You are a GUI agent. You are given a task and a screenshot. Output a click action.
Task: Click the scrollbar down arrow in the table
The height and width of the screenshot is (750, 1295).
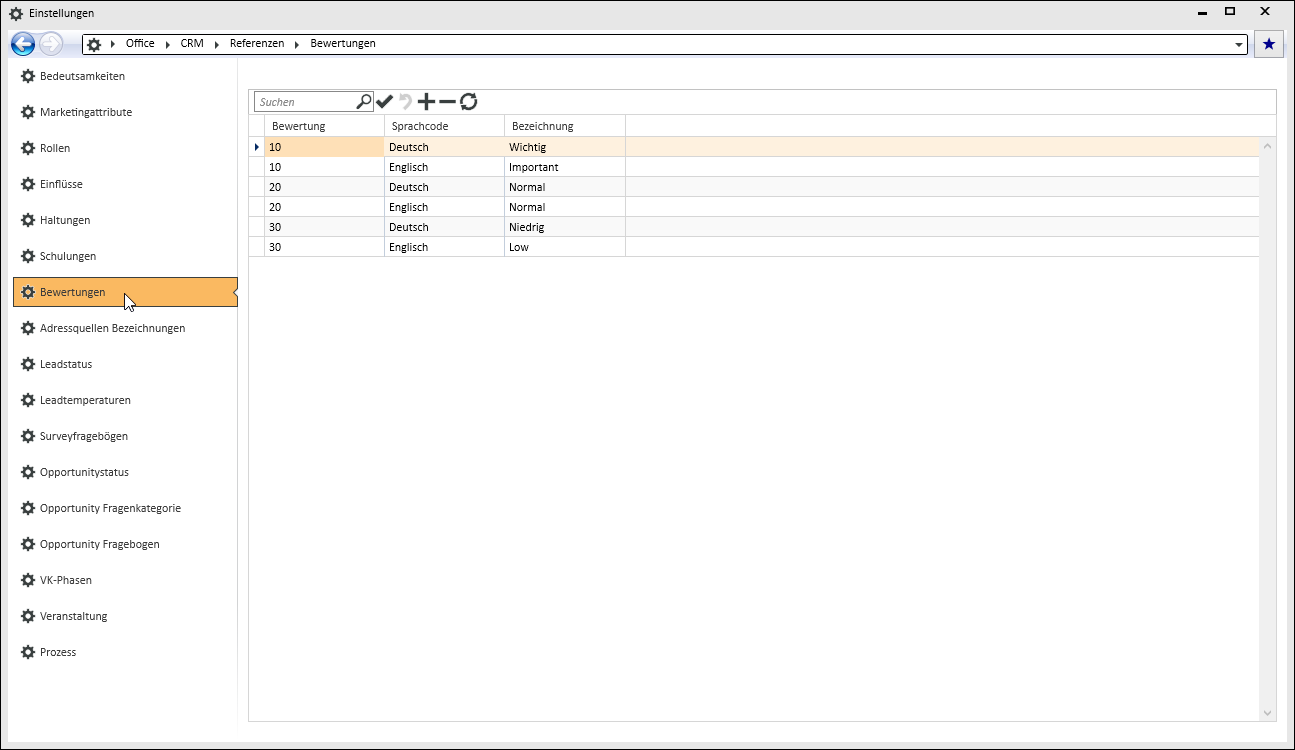pos(1268,713)
